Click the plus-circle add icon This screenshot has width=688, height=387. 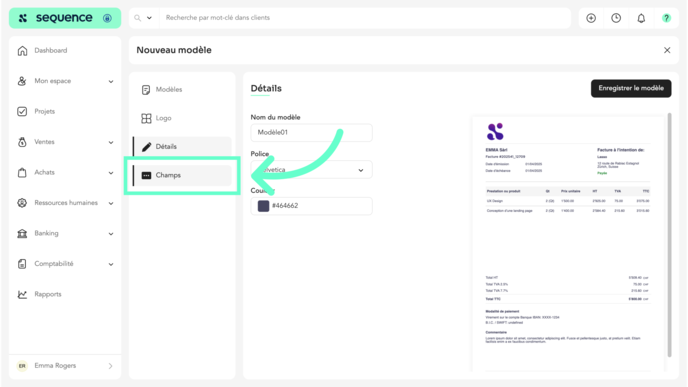[x=591, y=18]
